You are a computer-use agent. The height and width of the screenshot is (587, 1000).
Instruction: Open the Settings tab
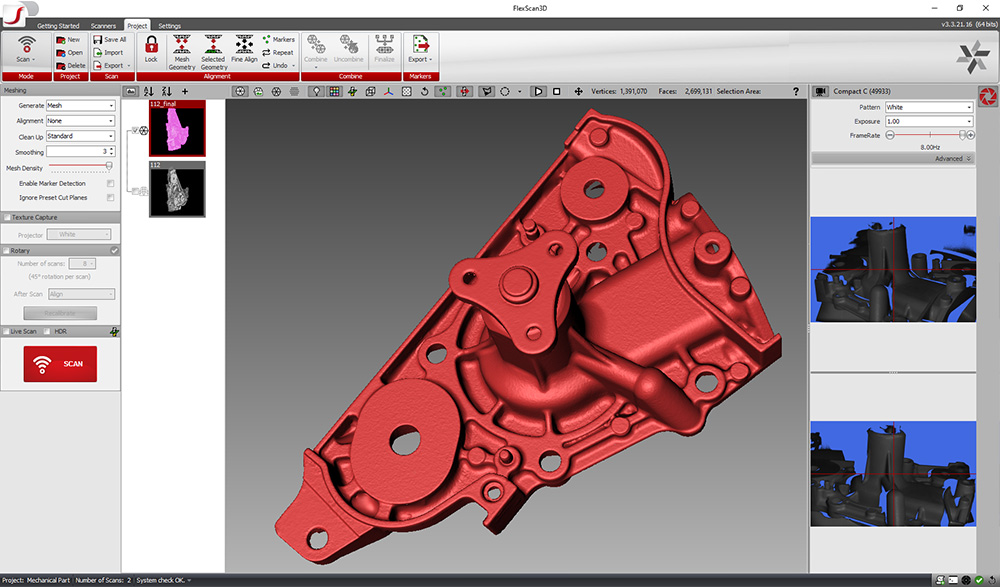pos(170,25)
